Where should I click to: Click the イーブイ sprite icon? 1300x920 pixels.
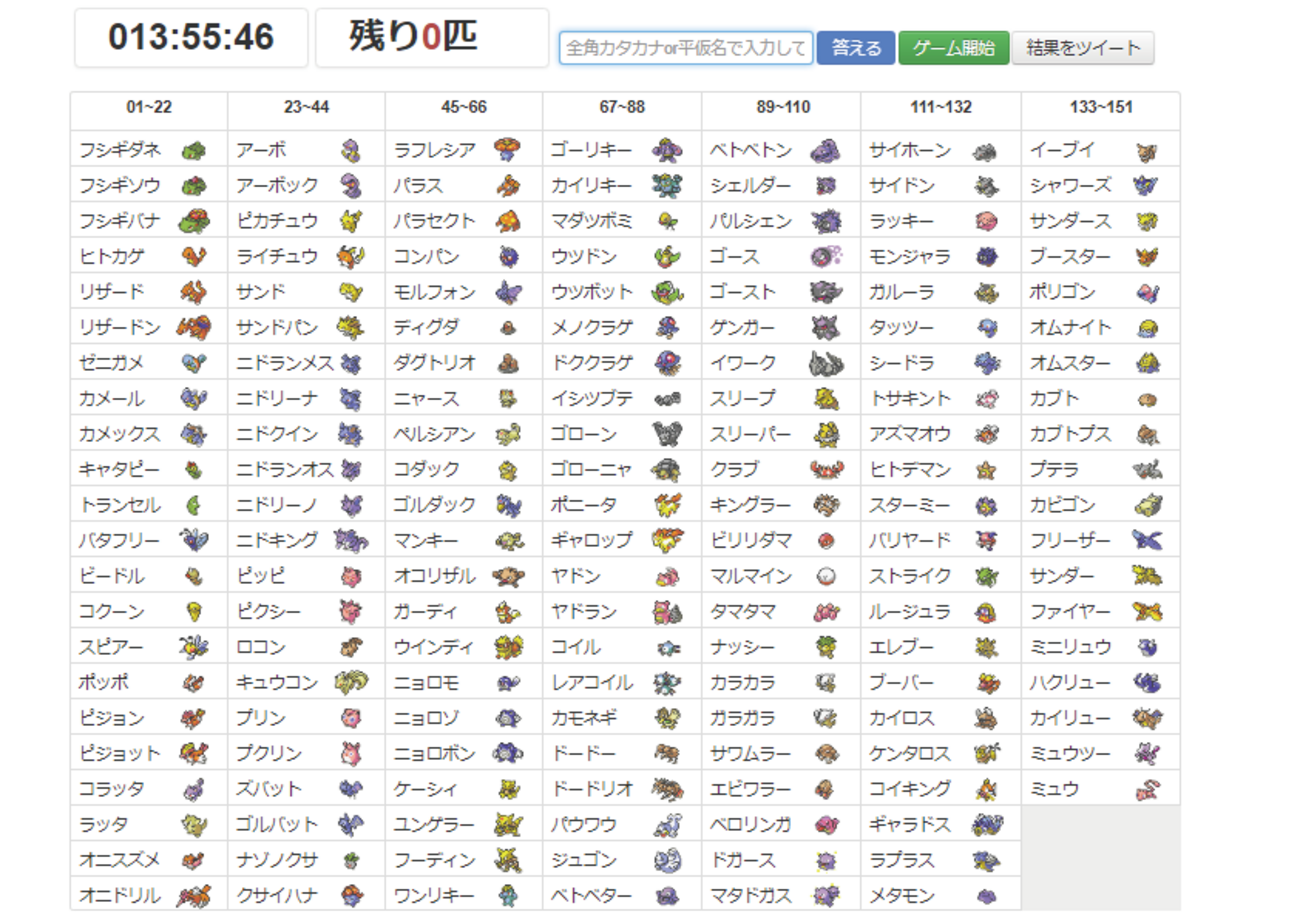1146,151
